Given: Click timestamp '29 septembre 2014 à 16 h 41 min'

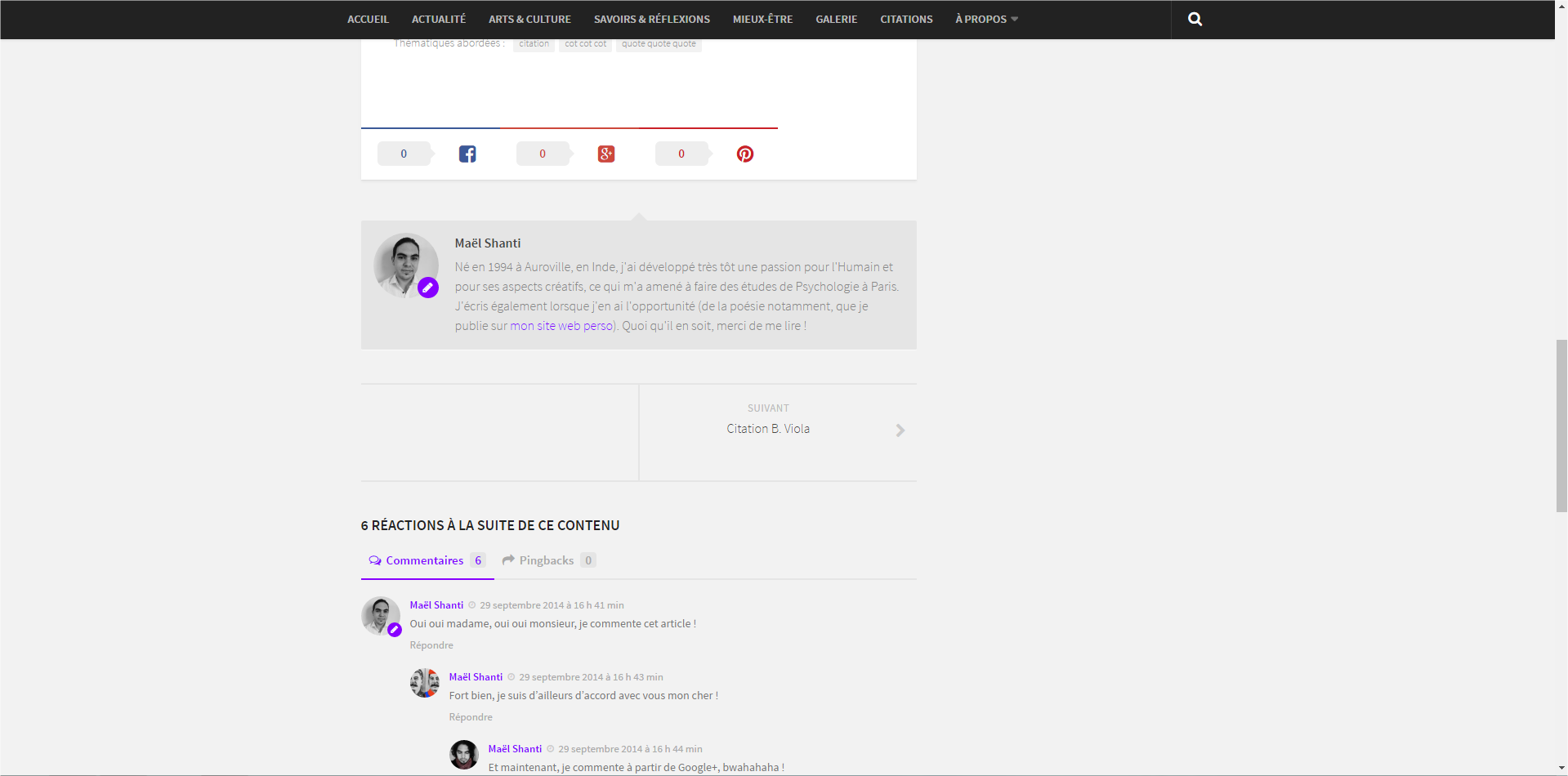Looking at the screenshot, I should [552, 605].
